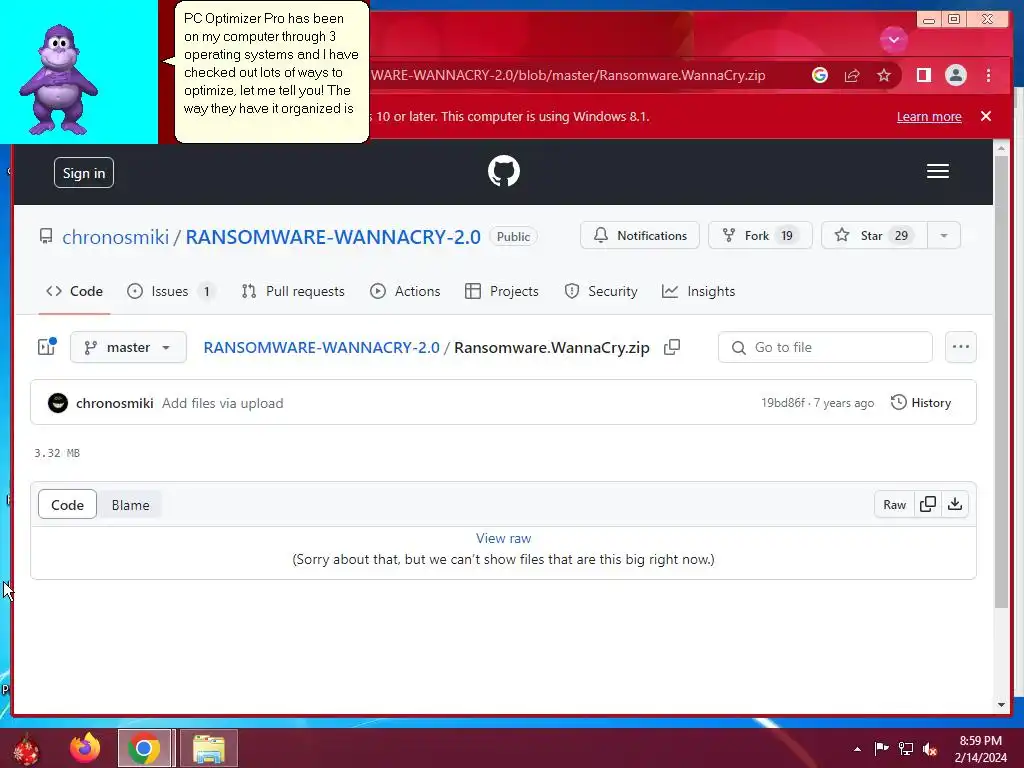Expand the file tree side panel icon
Viewport: 1024px width, 768px height.
pyautogui.click(x=47, y=347)
